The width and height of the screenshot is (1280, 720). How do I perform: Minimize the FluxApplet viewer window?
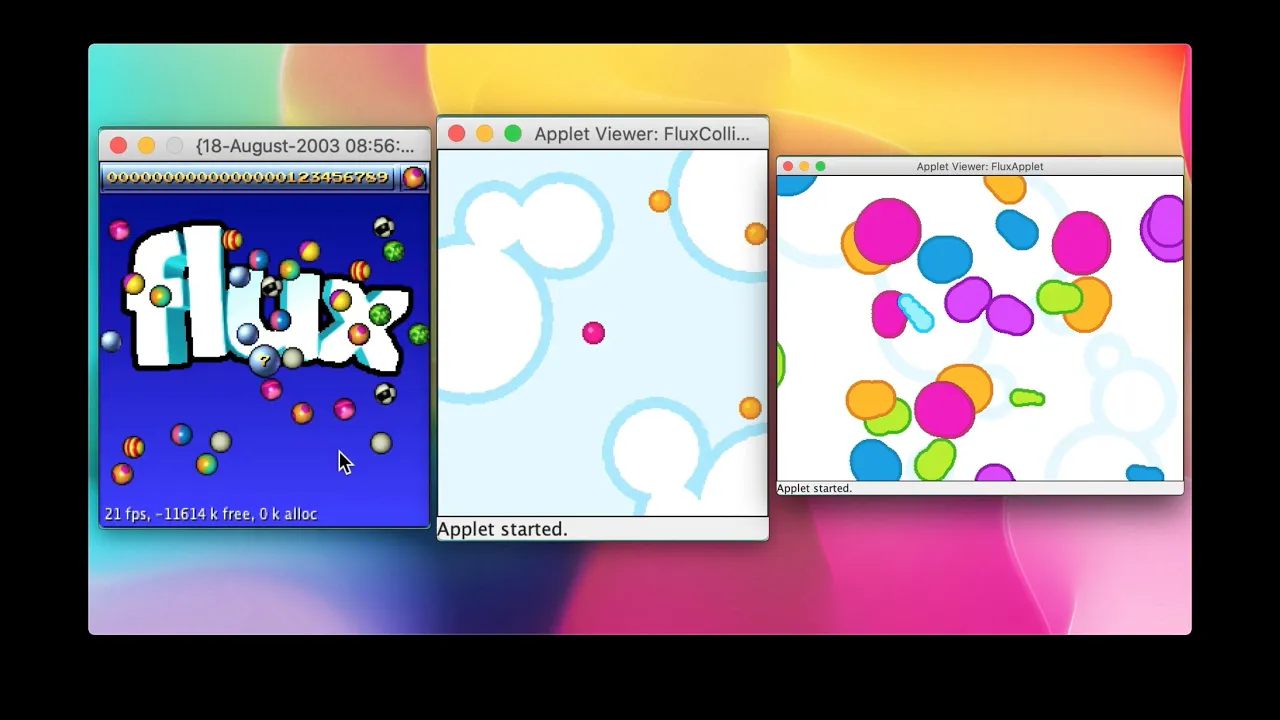[x=804, y=167]
